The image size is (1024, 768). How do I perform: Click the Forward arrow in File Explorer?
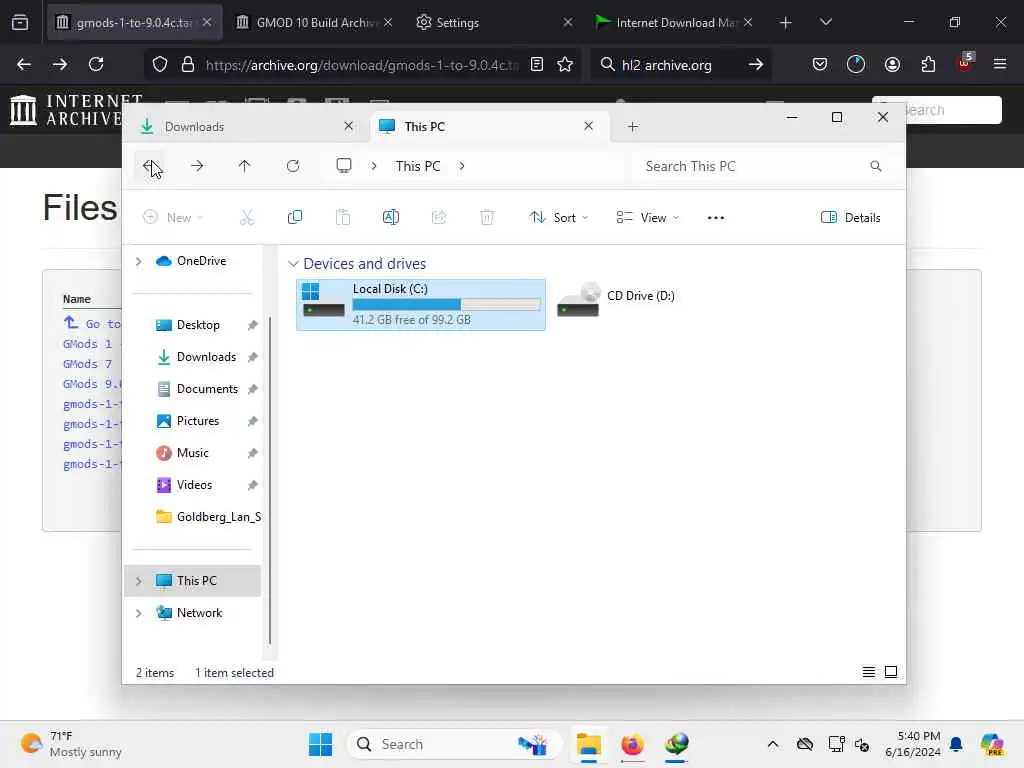[197, 166]
